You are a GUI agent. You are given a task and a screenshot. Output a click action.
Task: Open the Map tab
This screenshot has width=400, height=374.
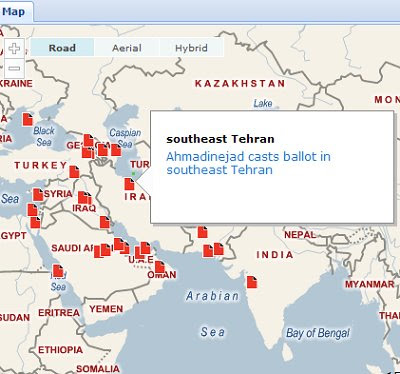click(x=14, y=12)
